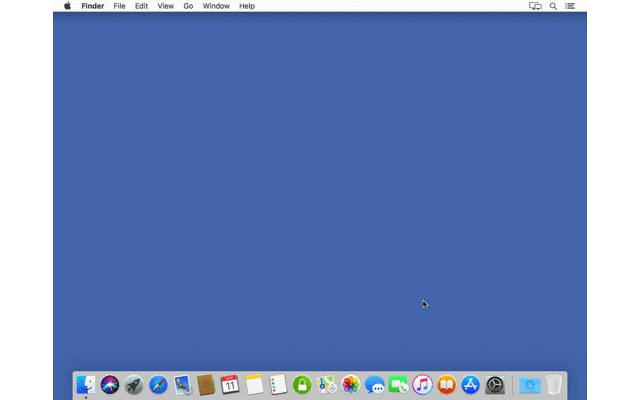Open Notification Center list icon
Image resolution: width=640 pixels, height=400 pixels.
pos(570,6)
